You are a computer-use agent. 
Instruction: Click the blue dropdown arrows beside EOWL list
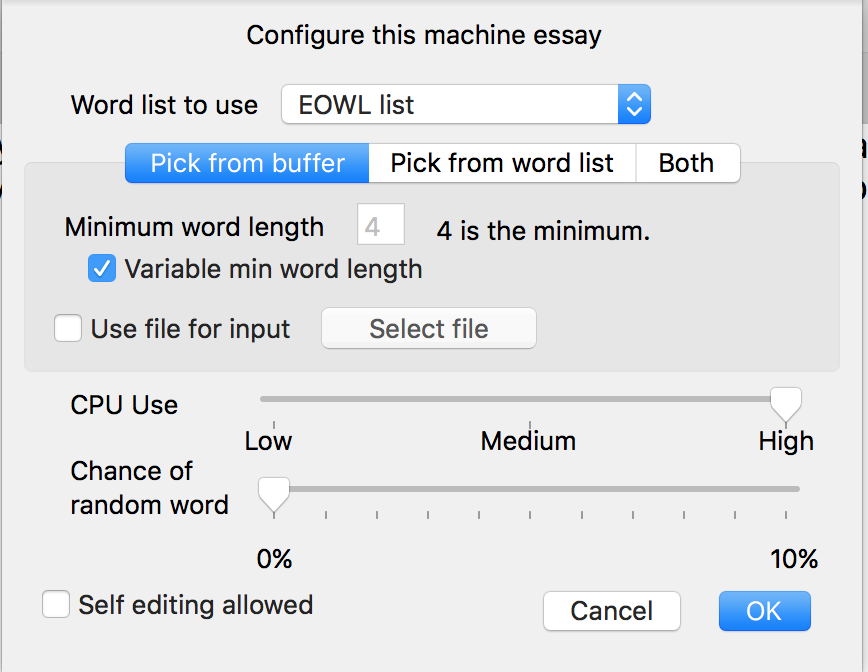pyautogui.click(x=634, y=104)
